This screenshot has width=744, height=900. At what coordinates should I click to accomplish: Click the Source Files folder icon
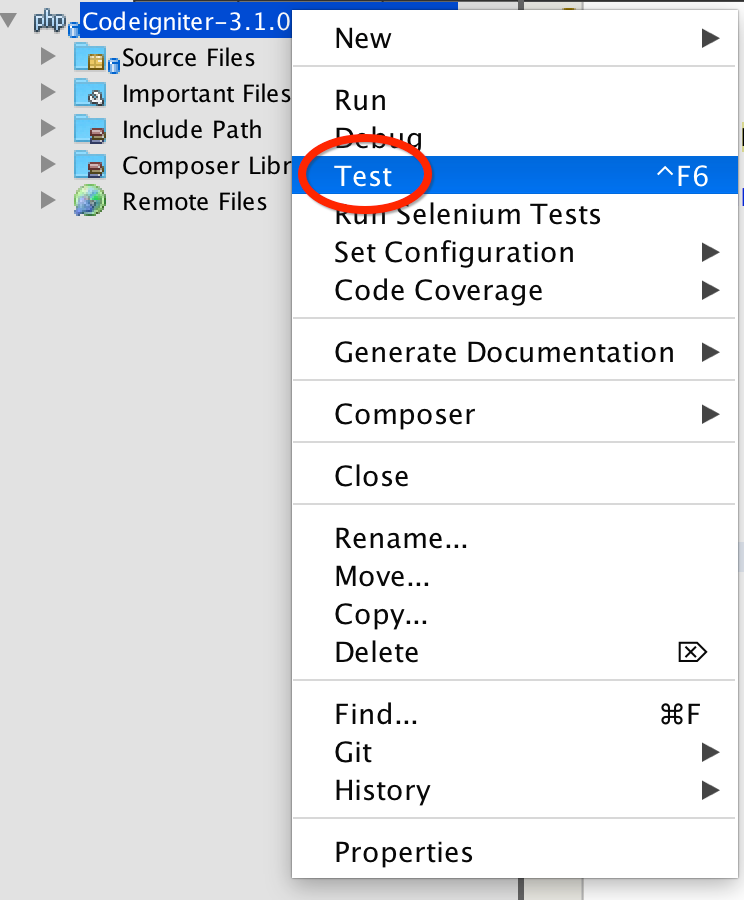(92, 58)
